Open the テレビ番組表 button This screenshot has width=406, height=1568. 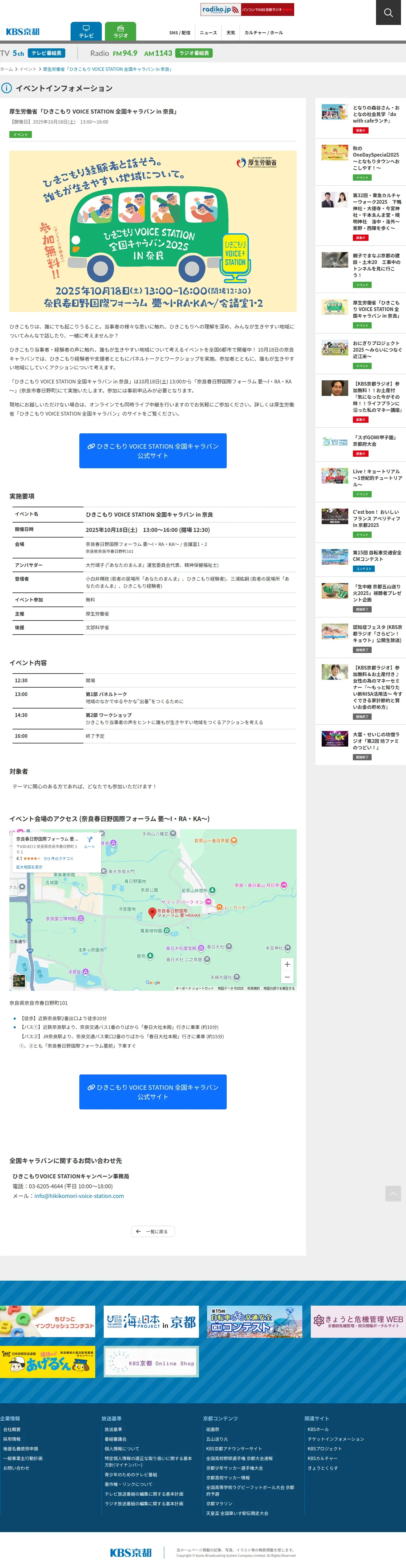click(x=46, y=53)
